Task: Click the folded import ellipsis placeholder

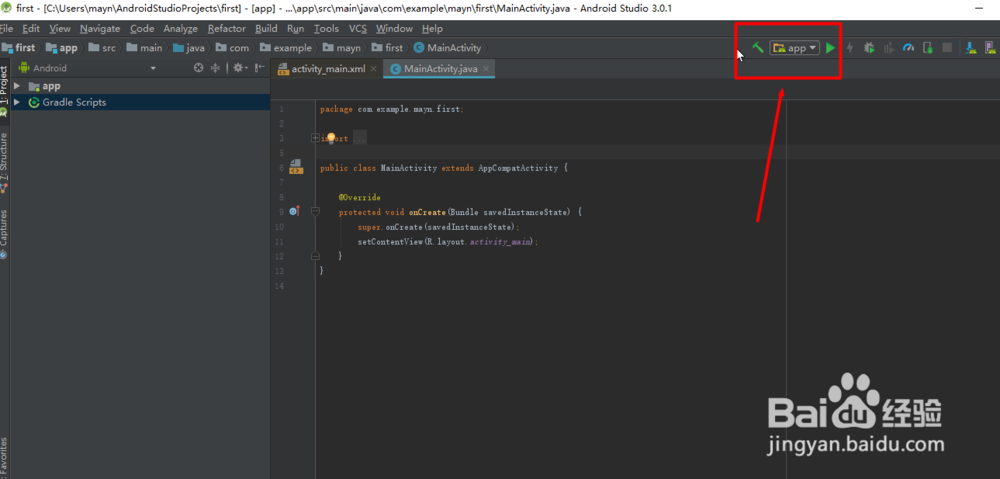Action: click(360, 138)
